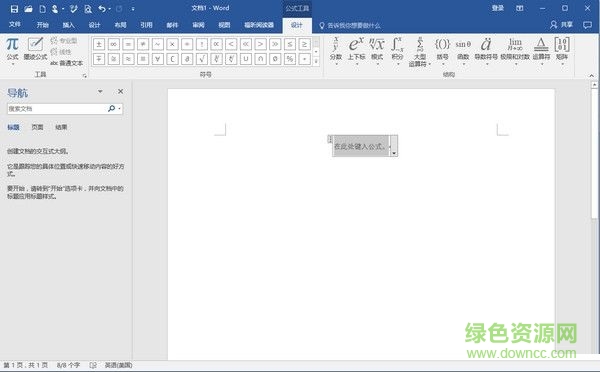600x372 pixels.
Task: Toggle abc 普通文本 (Normal Text)
Action: tap(67, 63)
